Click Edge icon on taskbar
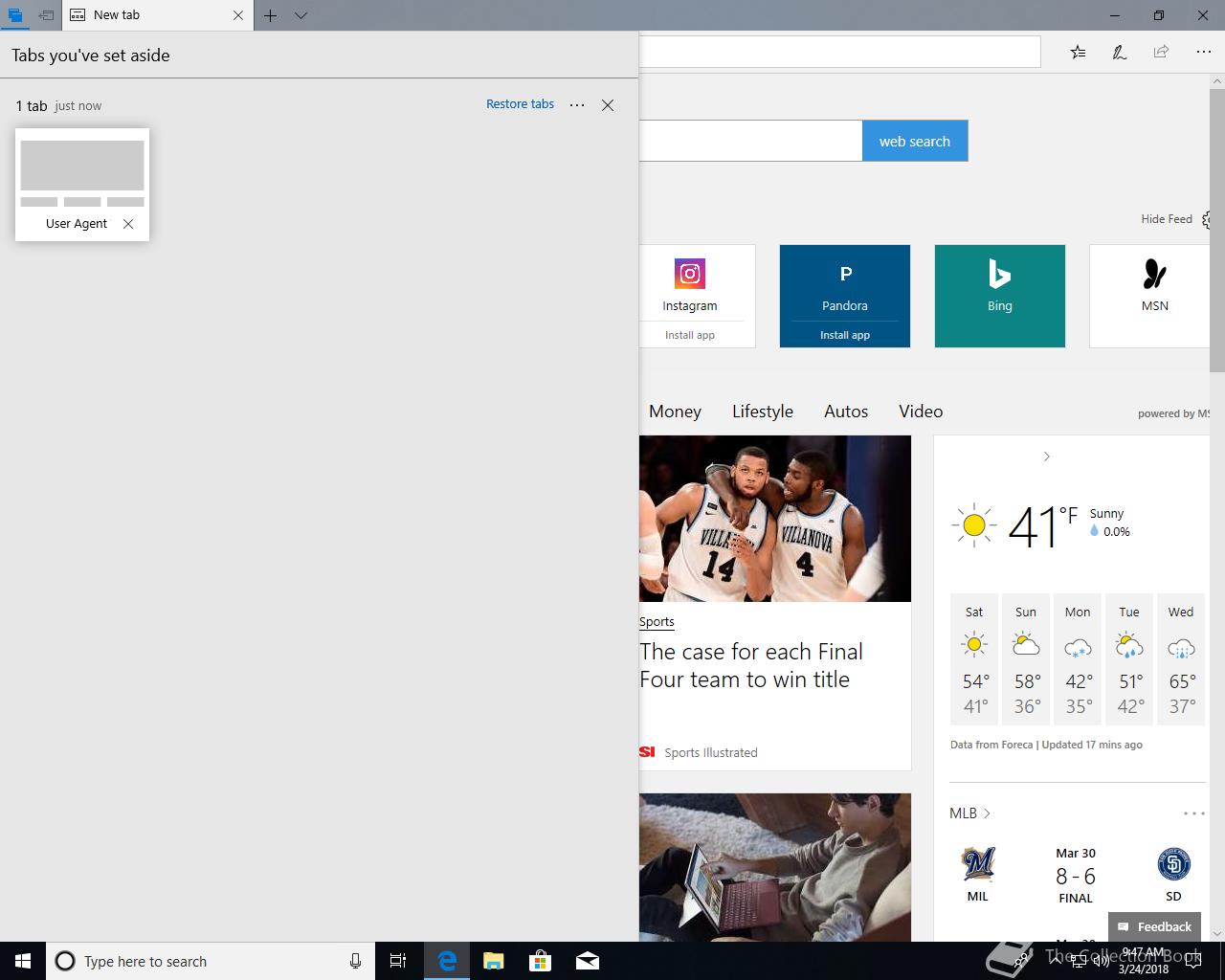The width and height of the screenshot is (1225, 980). click(x=447, y=961)
